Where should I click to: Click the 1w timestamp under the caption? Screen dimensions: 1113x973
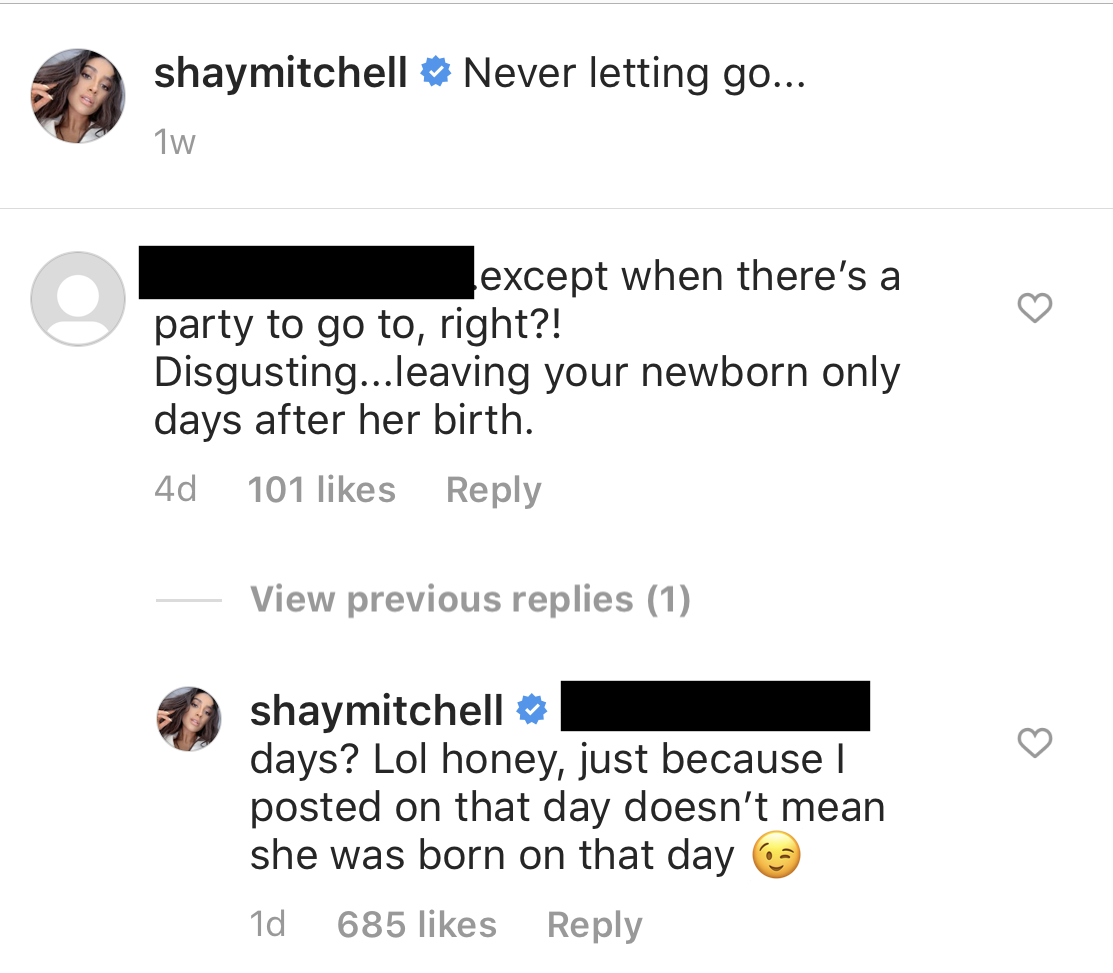click(175, 141)
